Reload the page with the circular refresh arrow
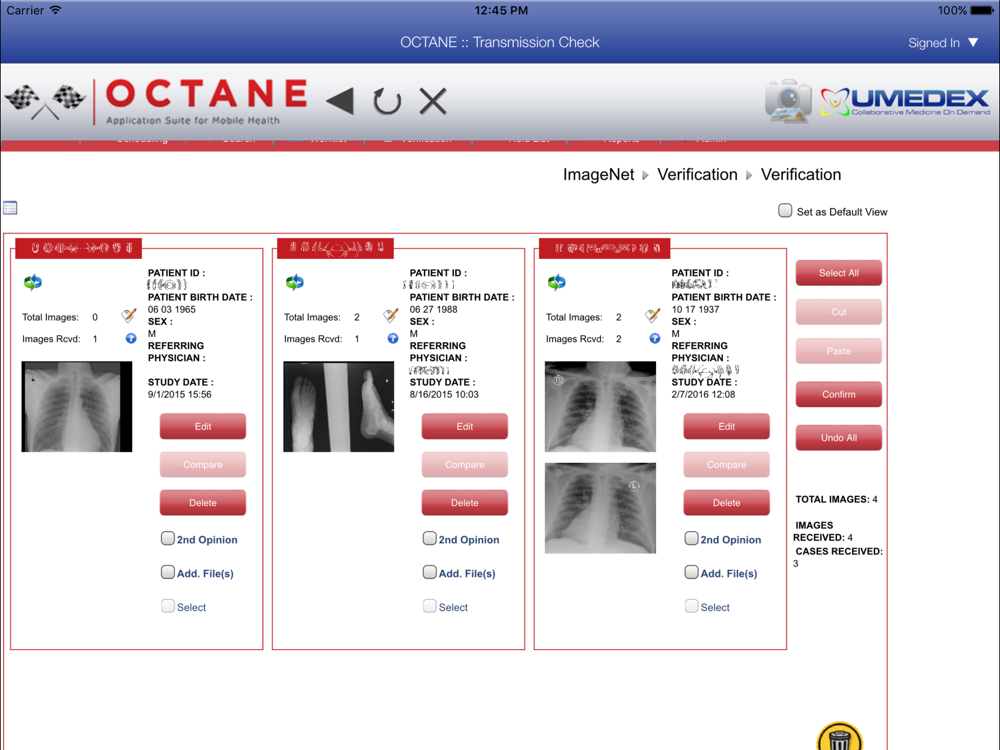Image resolution: width=1000 pixels, height=750 pixels. coord(387,101)
